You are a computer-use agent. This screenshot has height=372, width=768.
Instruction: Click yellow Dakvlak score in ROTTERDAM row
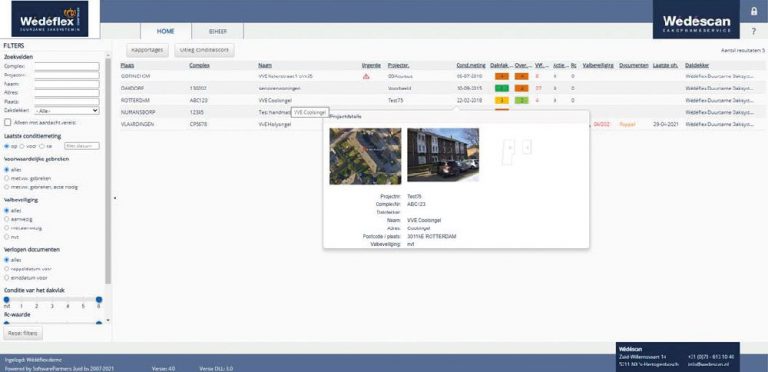coord(502,100)
